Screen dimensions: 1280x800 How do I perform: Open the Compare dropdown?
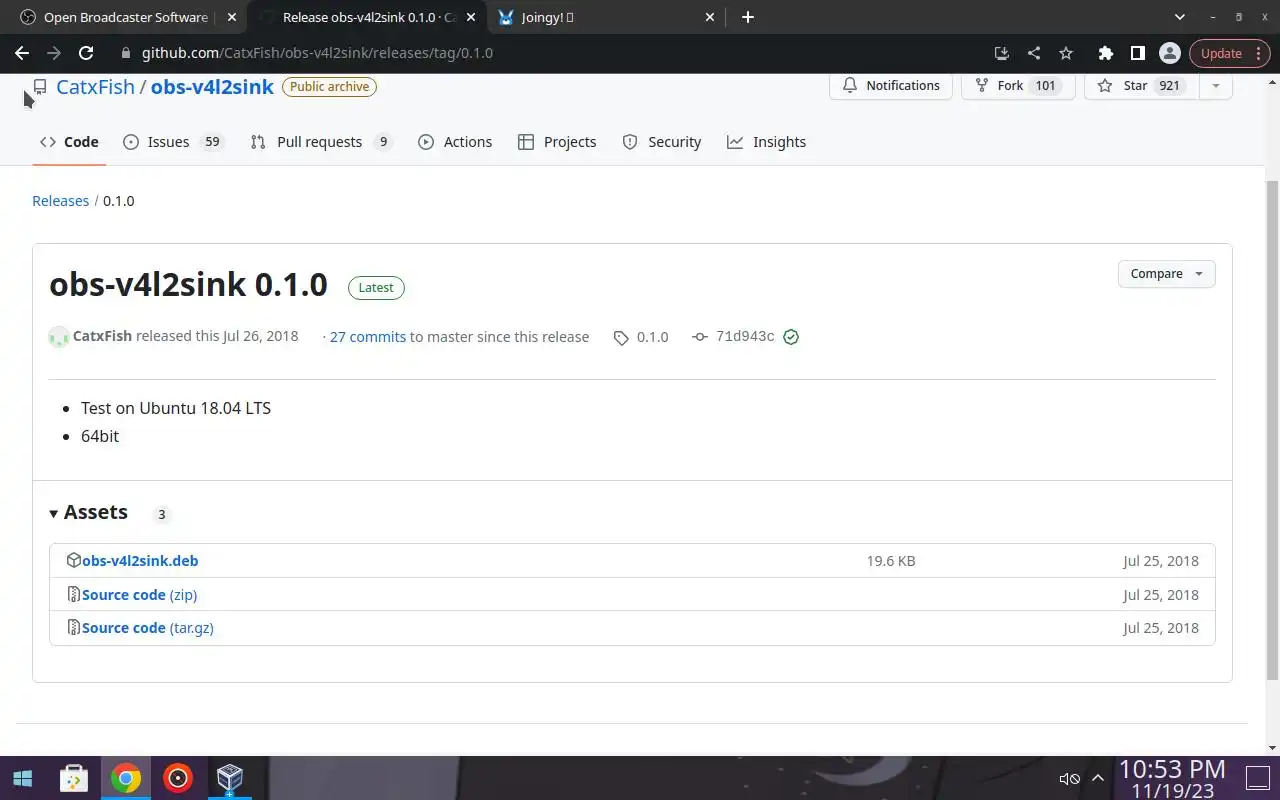[x=1167, y=274]
